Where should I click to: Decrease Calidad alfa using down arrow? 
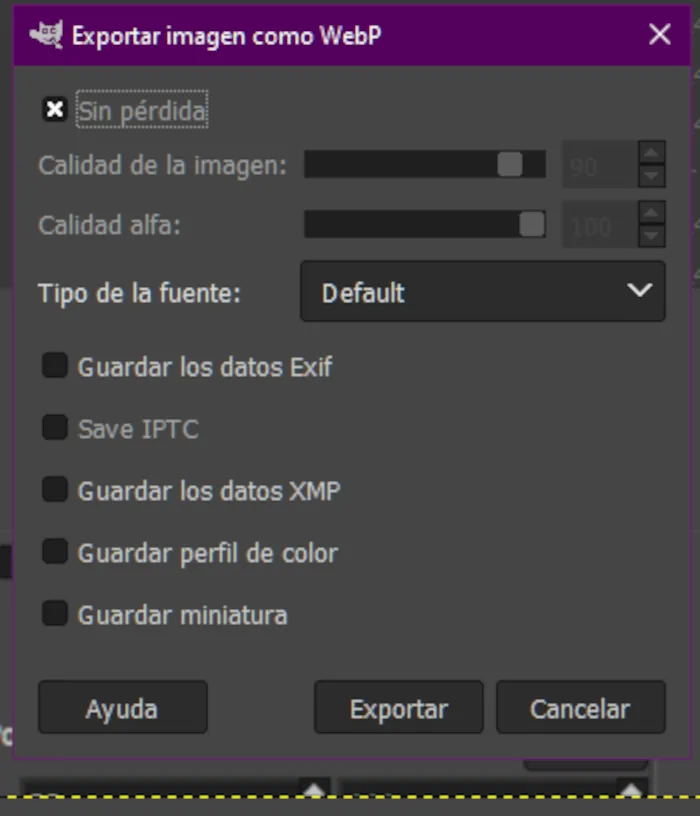point(652,236)
